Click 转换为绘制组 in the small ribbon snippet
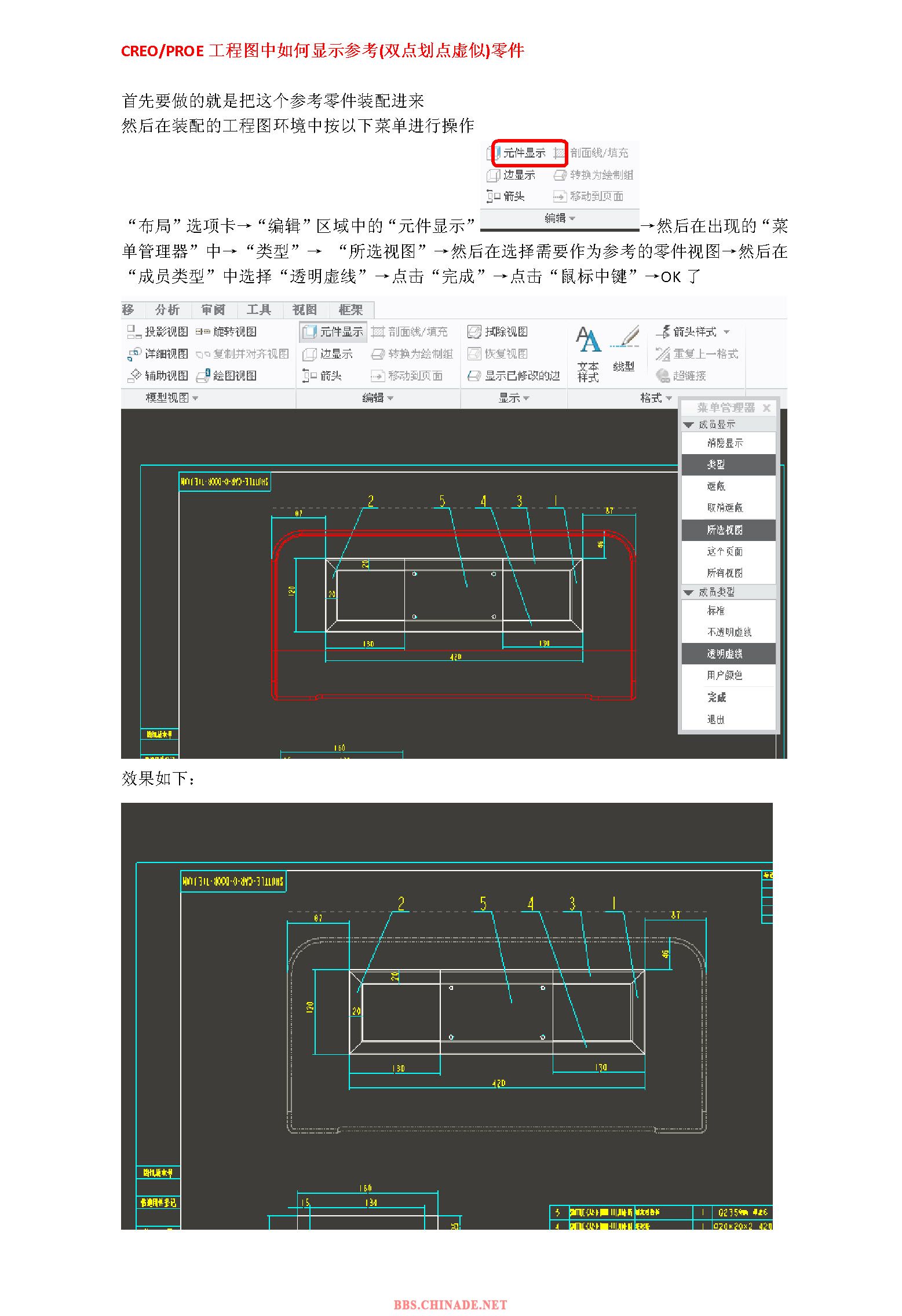902x1316 pixels. [x=593, y=175]
